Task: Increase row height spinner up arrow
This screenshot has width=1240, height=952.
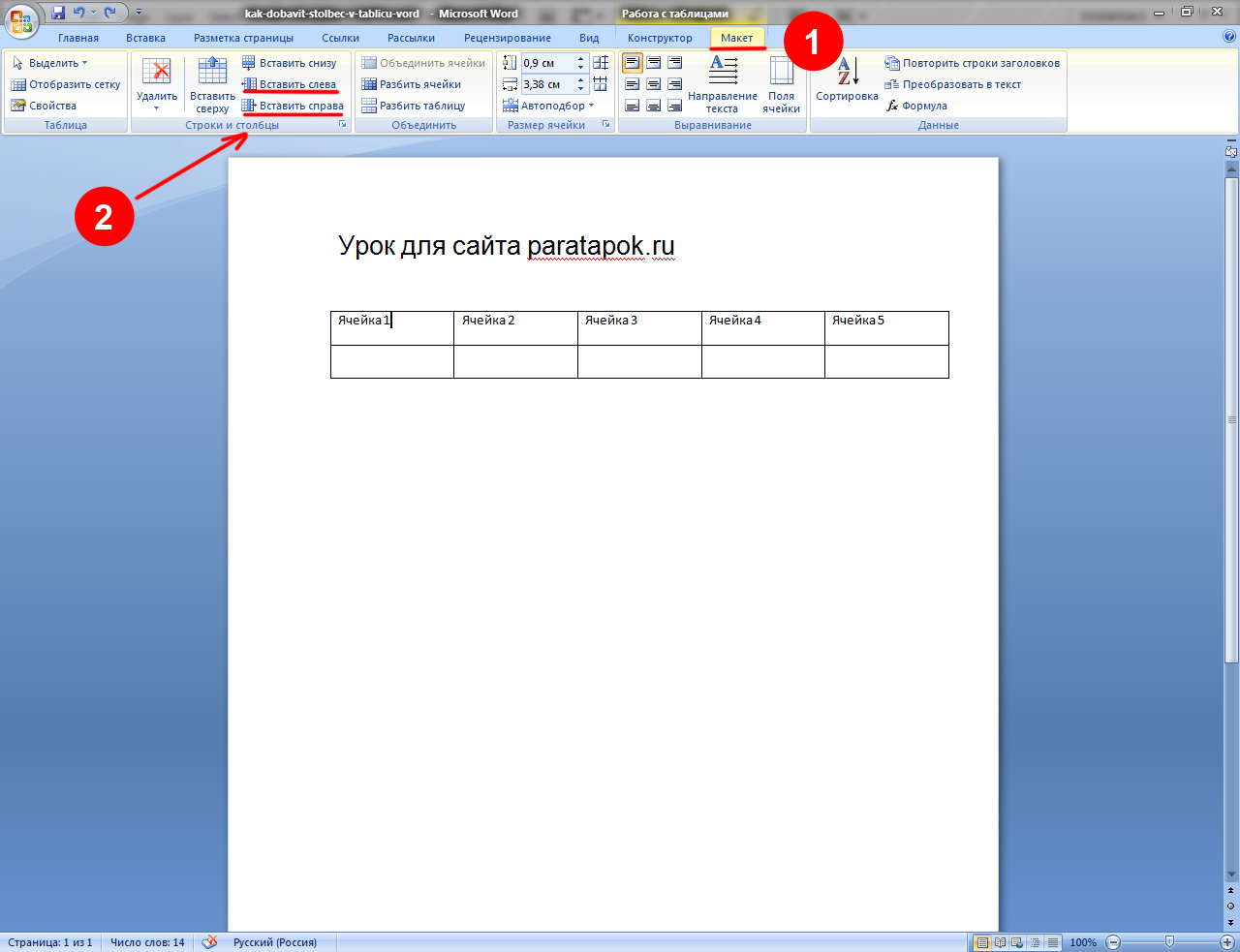Action: (581, 59)
